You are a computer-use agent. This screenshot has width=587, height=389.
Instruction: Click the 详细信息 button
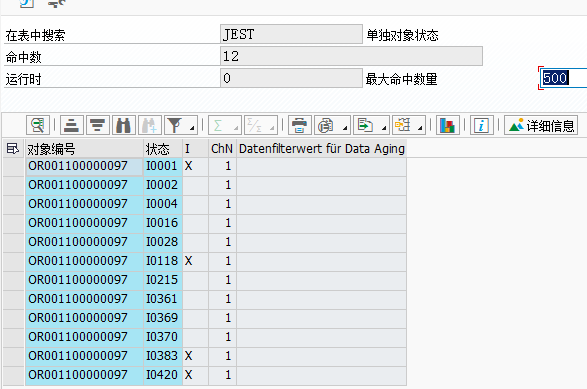pyautogui.click(x=541, y=125)
